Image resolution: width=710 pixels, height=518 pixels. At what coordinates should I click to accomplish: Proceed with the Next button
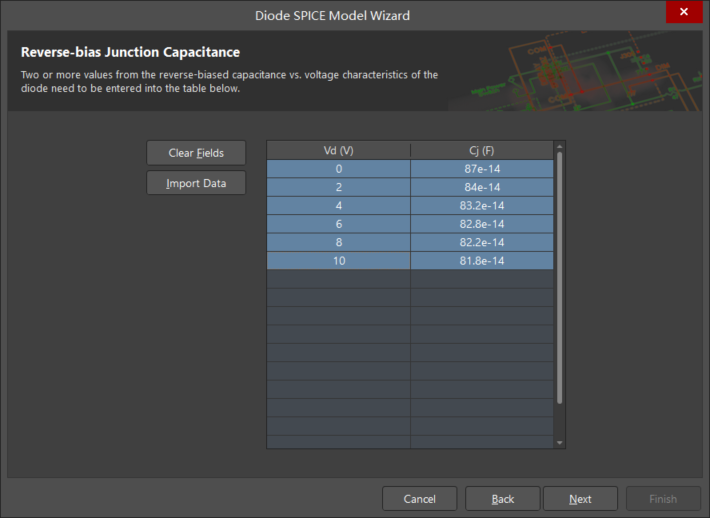[580, 499]
